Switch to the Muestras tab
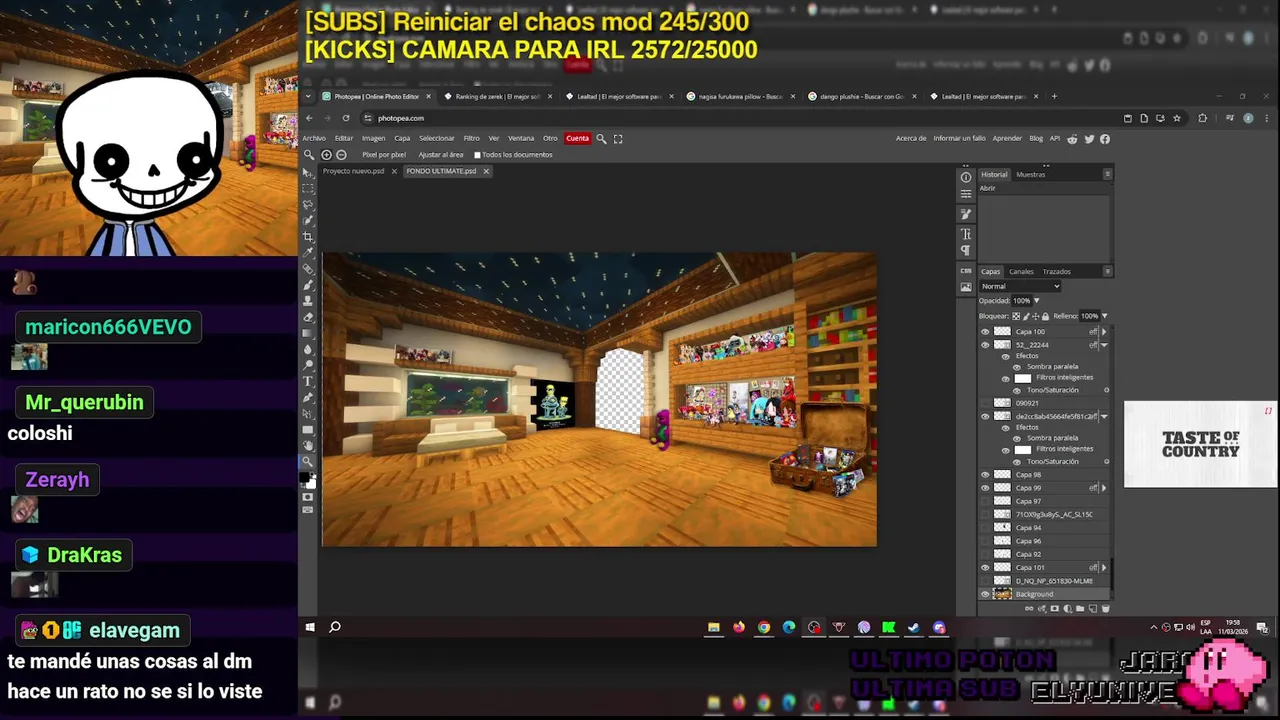Viewport: 1280px width, 720px height. pos(1030,174)
